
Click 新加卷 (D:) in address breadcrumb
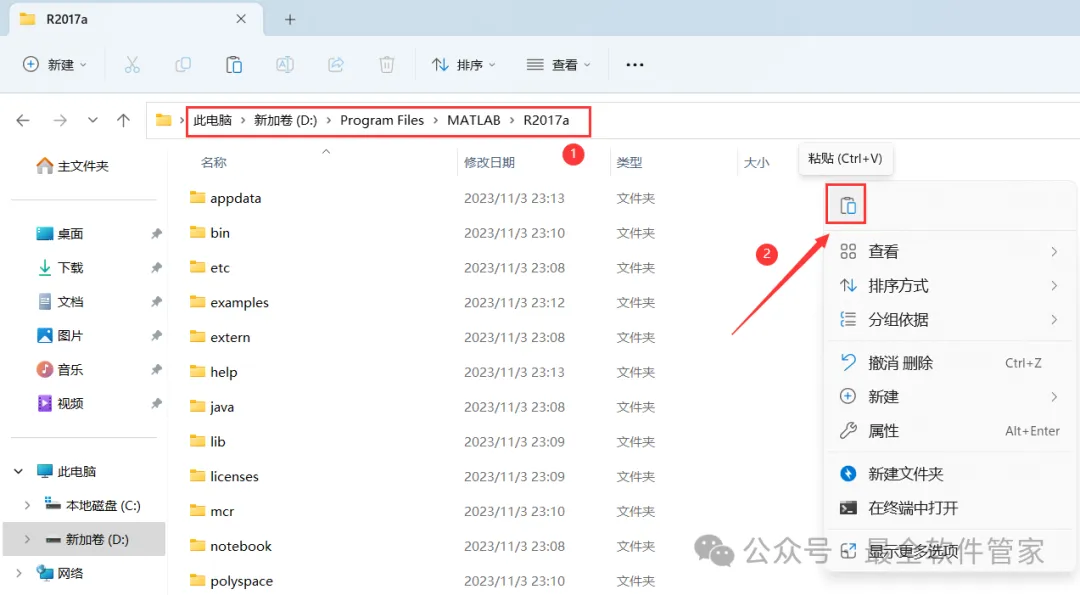285,121
